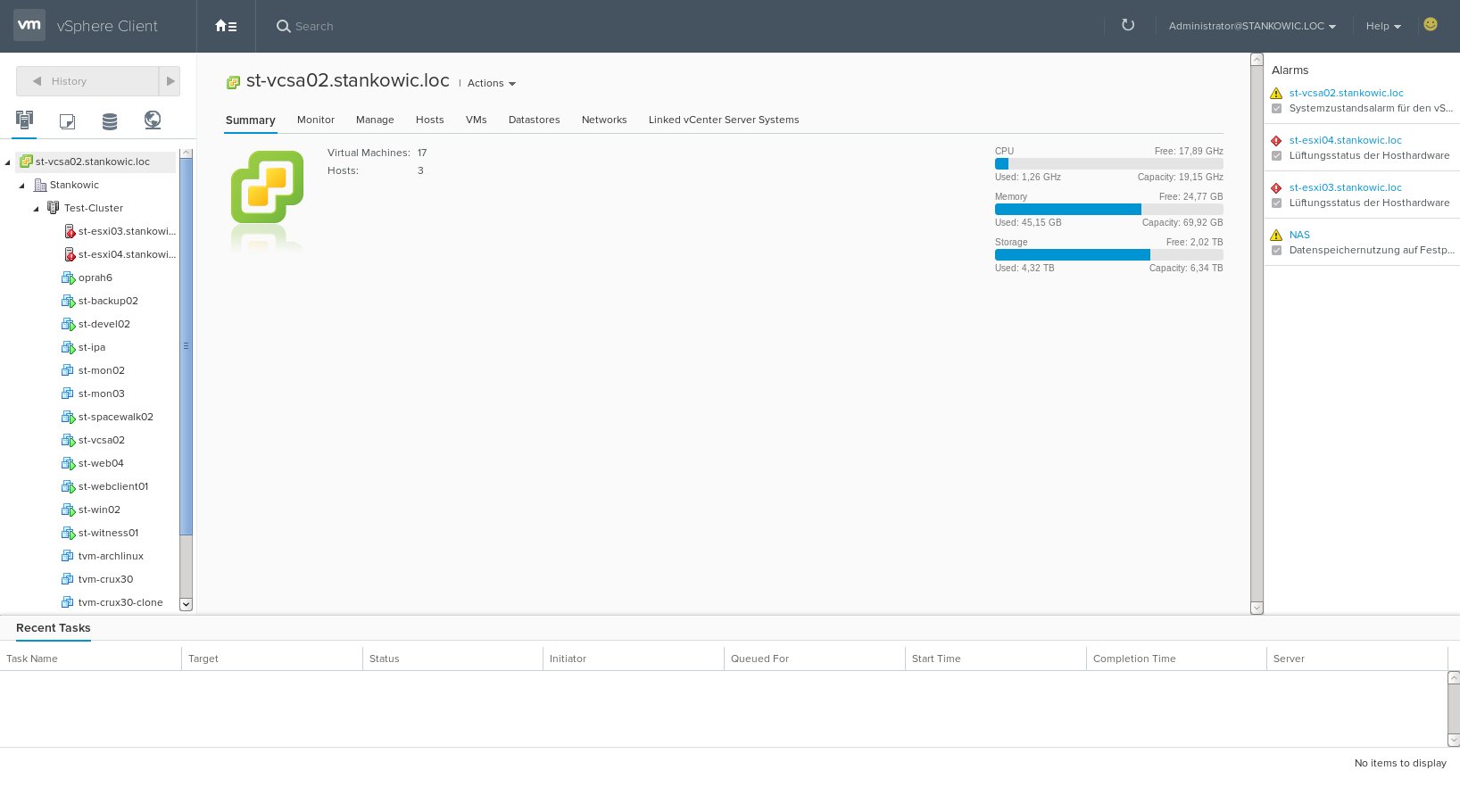Open st-esxi04.stankowic.loc alarm link
Viewport: 1460px width, 812px height.
tap(1345, 140)
